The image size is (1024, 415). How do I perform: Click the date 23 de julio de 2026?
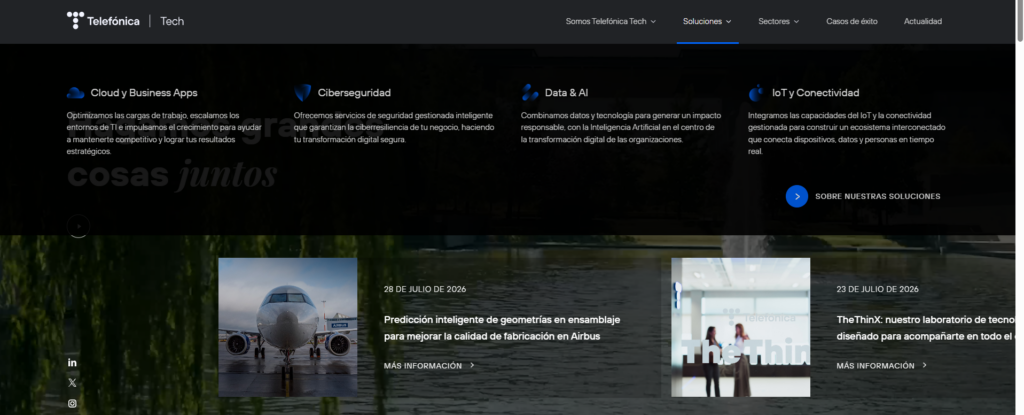tap(878, 289)
